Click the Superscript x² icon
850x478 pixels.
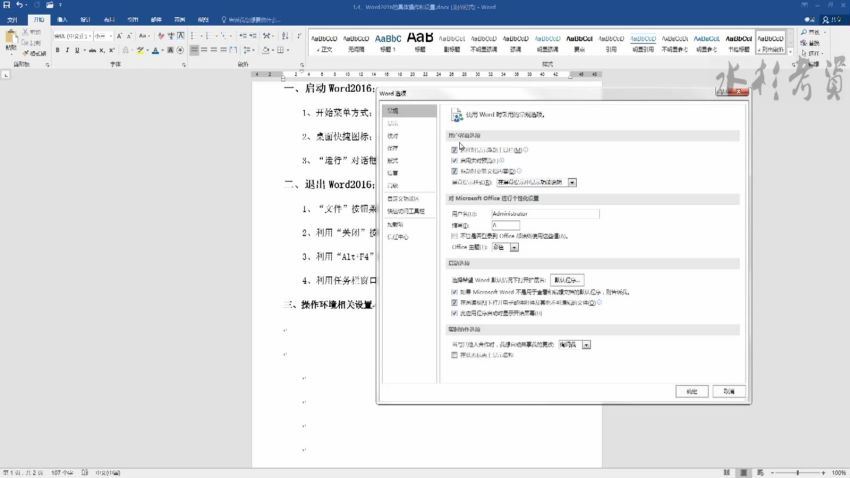pyautogui.click(x=112, y=50)
